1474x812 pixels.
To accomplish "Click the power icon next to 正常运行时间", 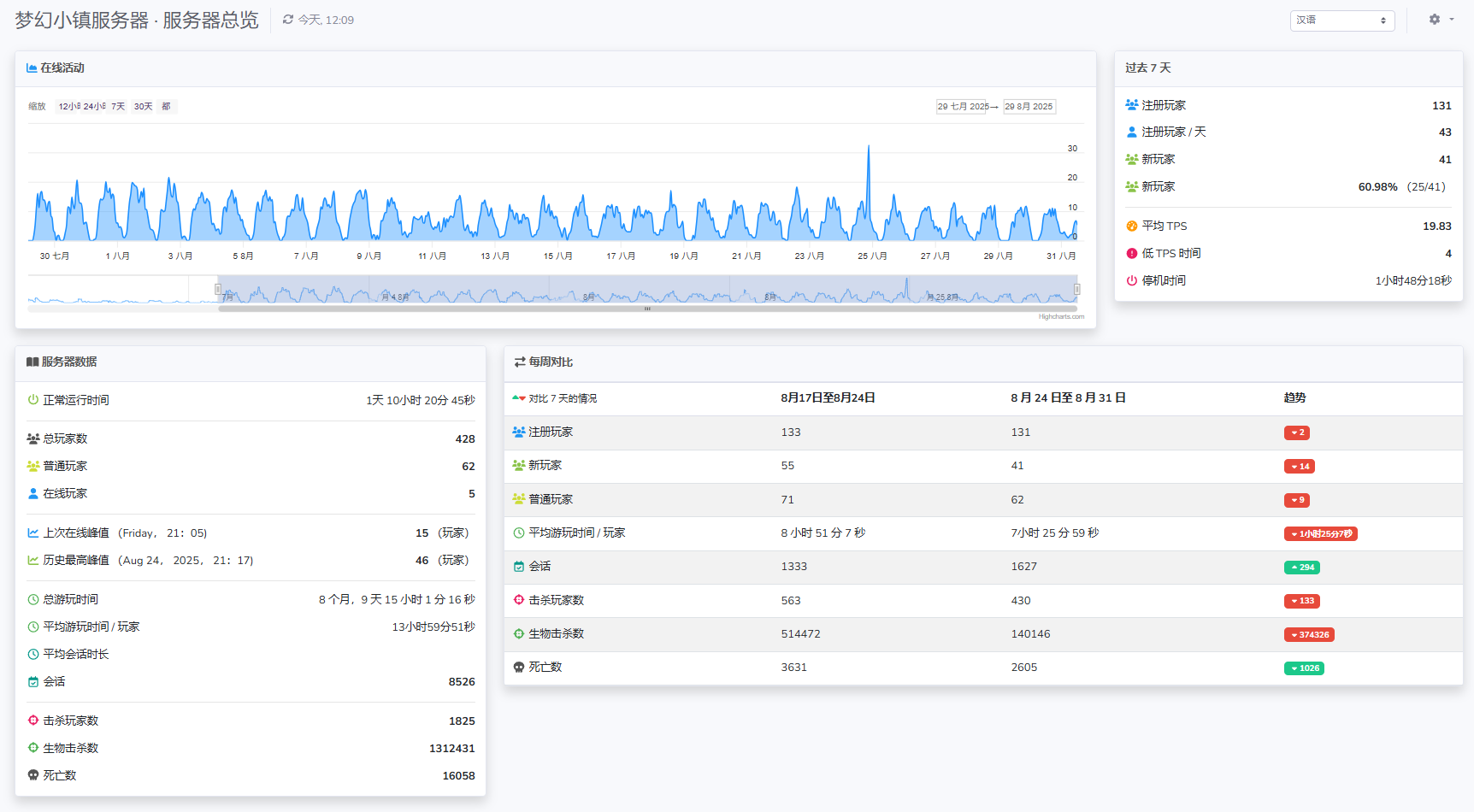I will point(33,400).
